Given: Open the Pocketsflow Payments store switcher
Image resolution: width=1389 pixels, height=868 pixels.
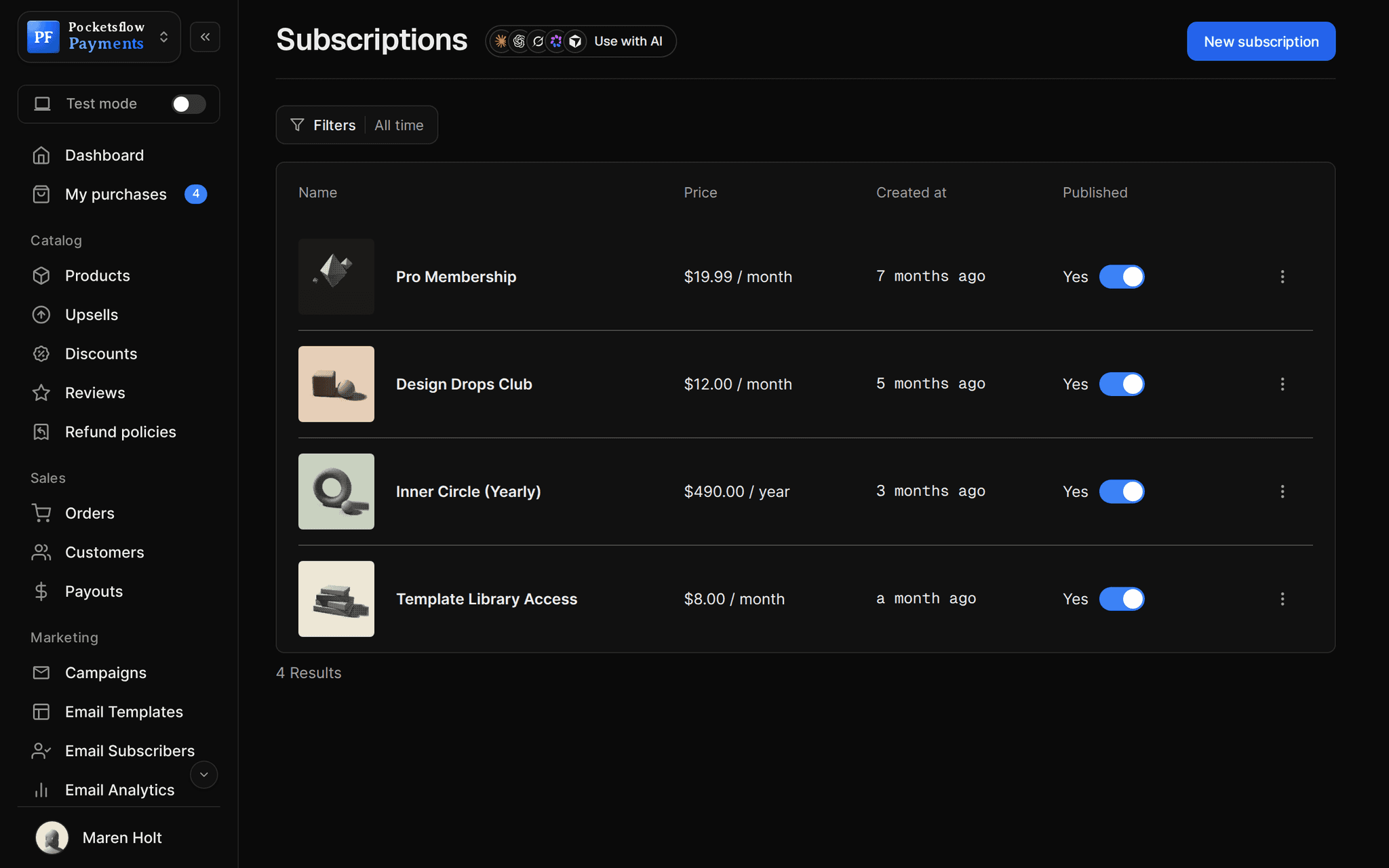Looking at the screenshot, I should tap(99, 37).
